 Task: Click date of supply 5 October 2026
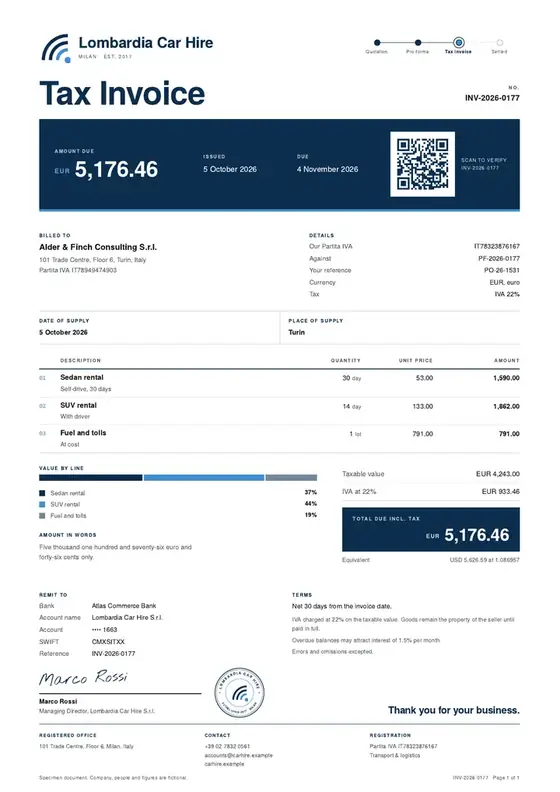click(63, 332)
